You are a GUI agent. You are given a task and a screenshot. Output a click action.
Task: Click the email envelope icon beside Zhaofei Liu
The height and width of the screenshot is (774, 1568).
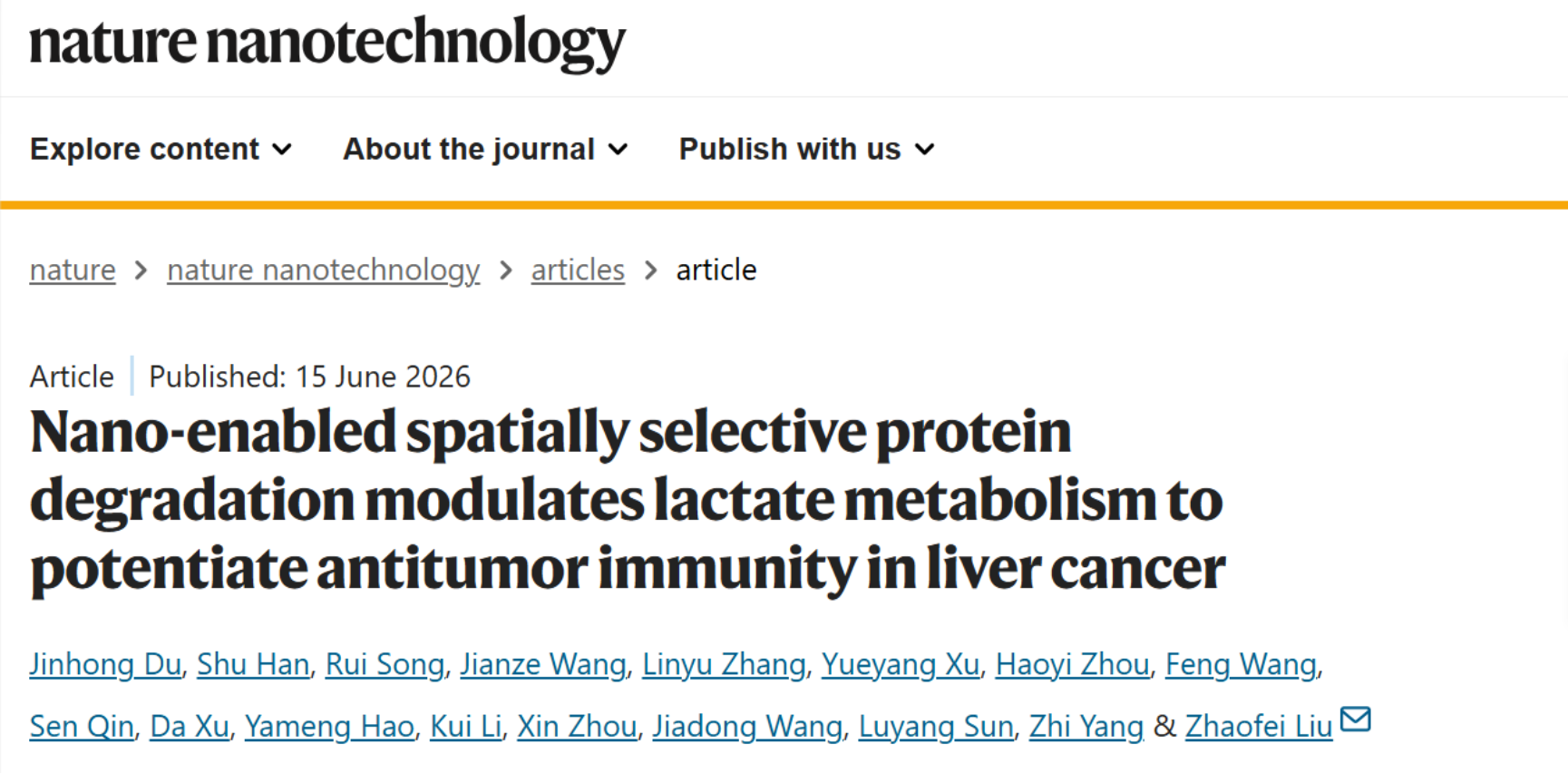coord(1355,719)
